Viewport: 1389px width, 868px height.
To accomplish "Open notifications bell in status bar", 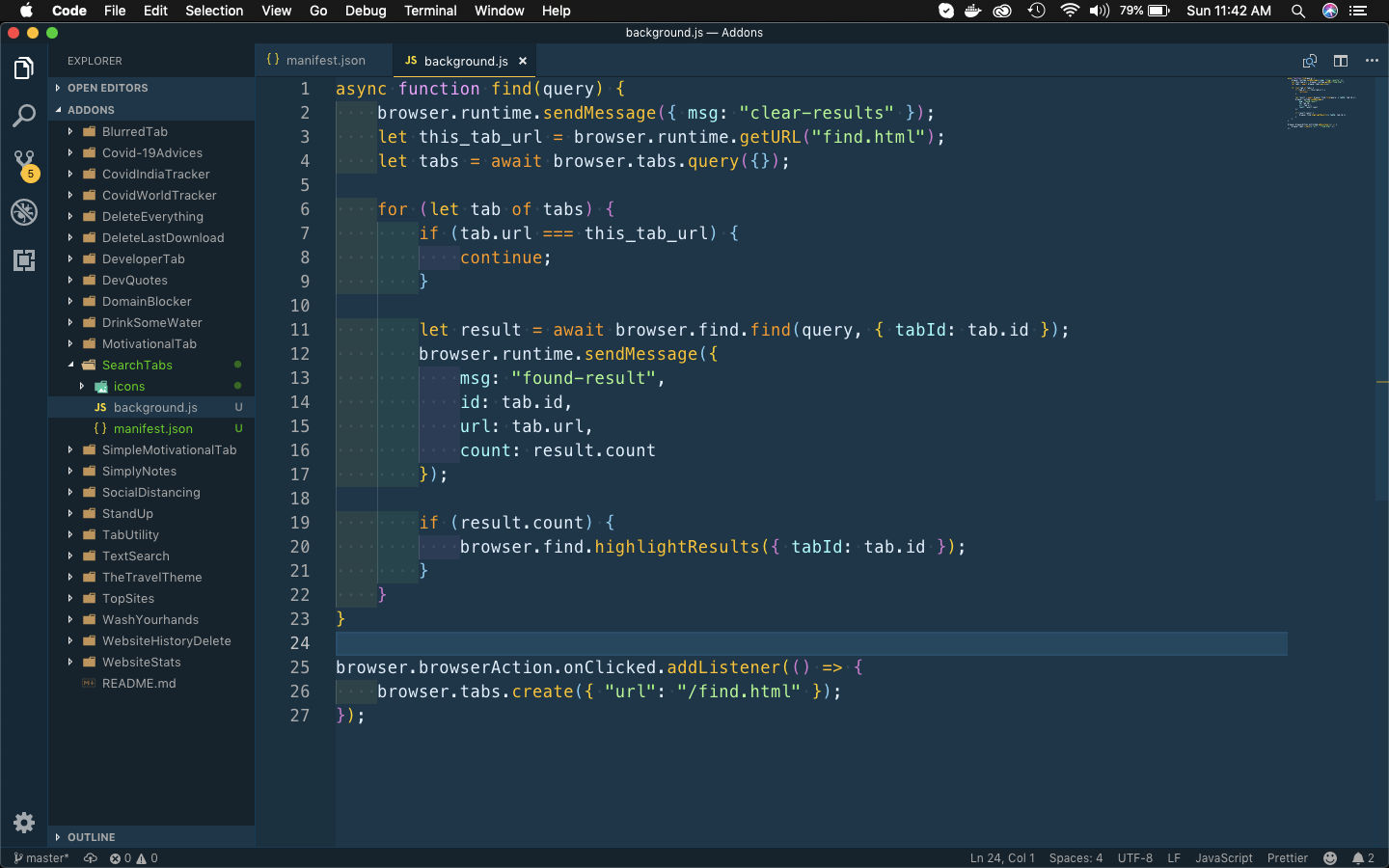I will 1363,858.
